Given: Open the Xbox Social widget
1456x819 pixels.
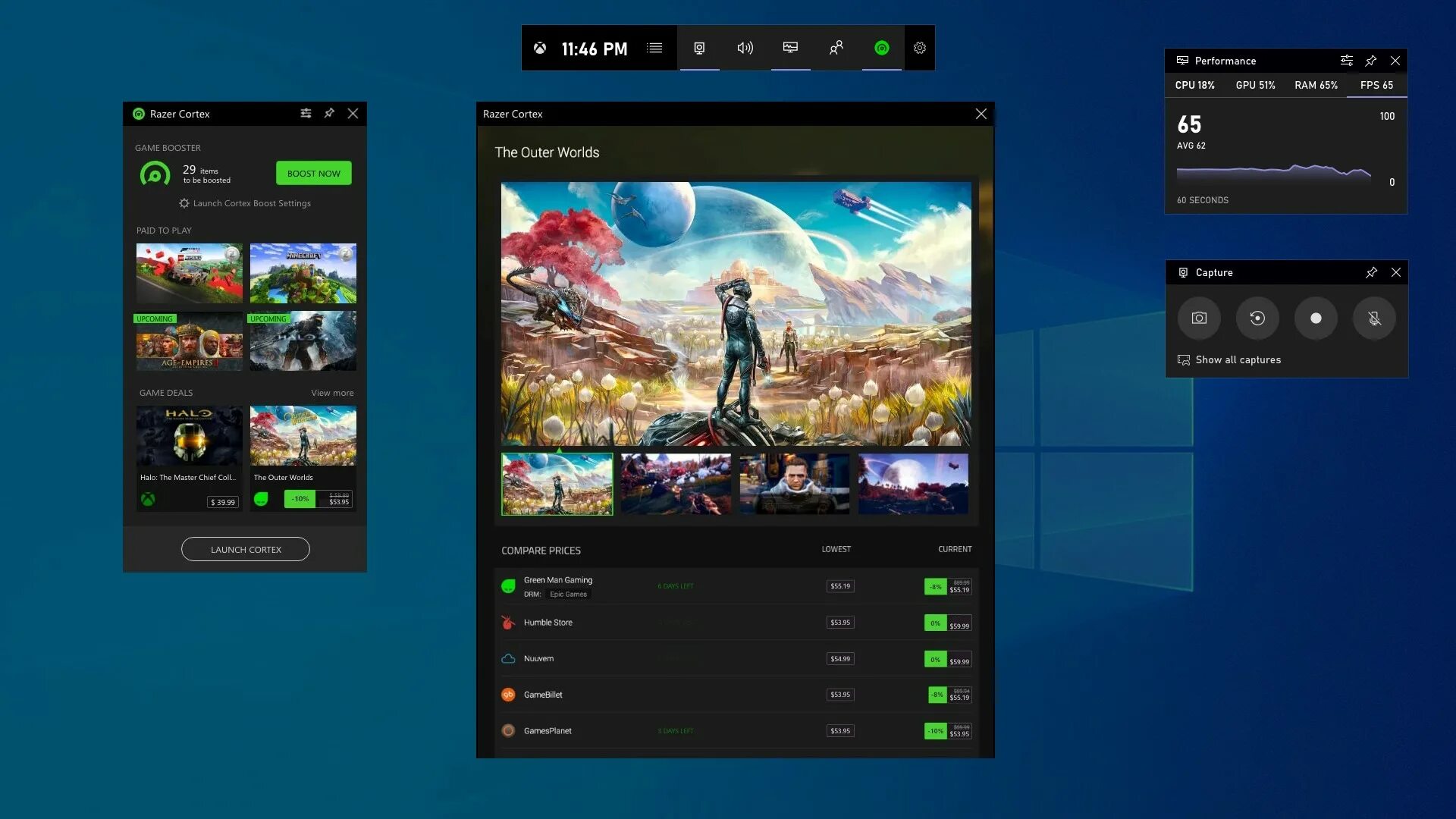Looking at the screenshot, I should coord(836,48).
